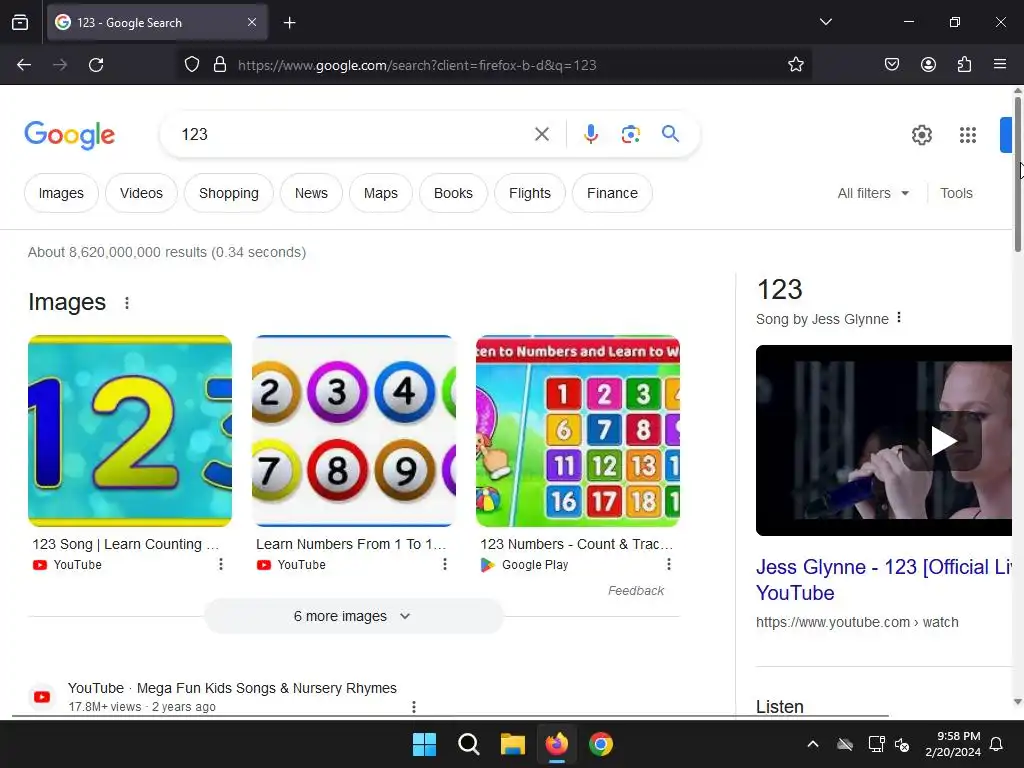Open the Firefox application menu
1024x768 pixels.
click(x=999, y=65)
